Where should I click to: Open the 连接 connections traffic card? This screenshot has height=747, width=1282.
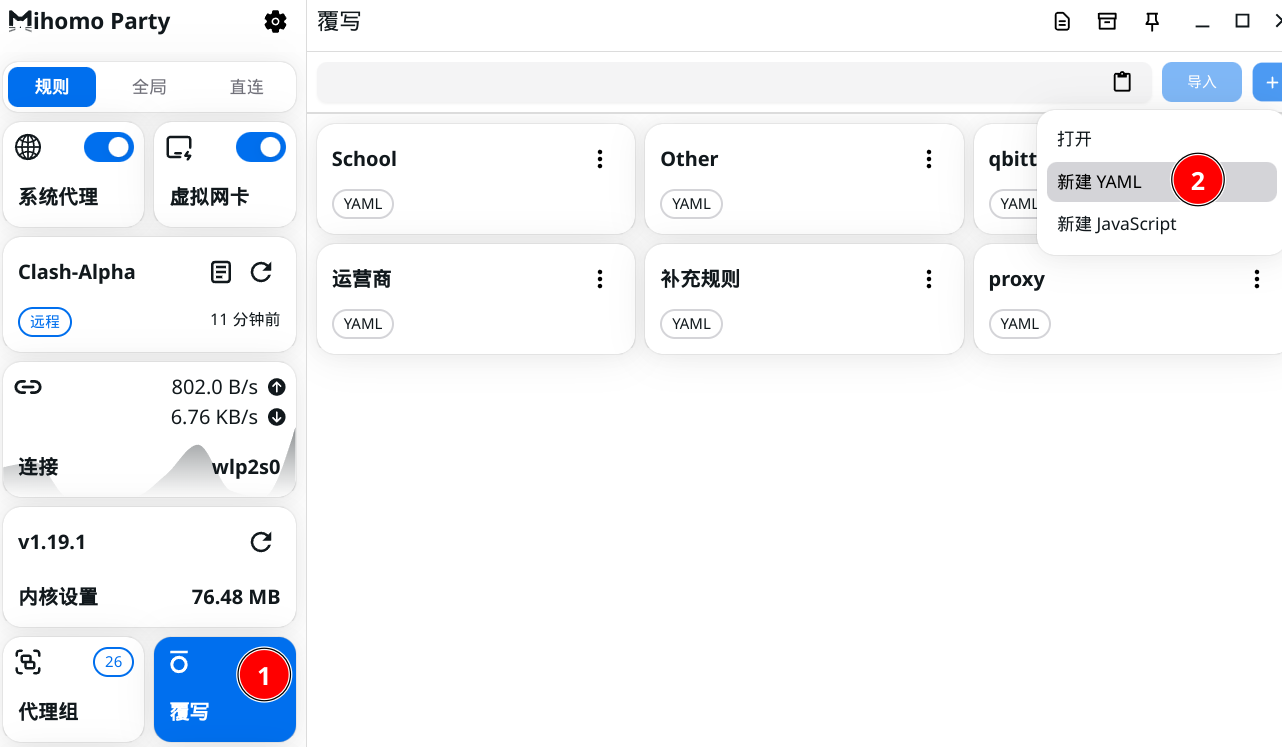(x=149, y=430)
